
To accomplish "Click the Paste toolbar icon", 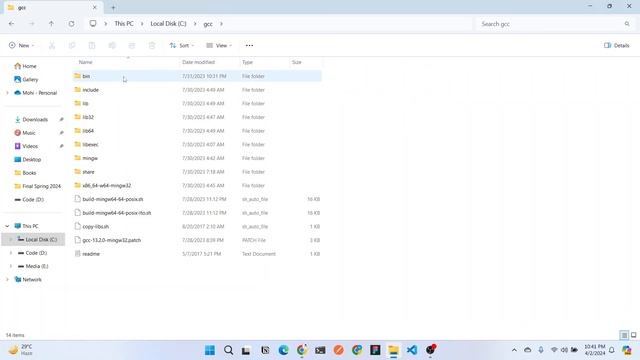I will pyautogui.click(x=92, y=45).
